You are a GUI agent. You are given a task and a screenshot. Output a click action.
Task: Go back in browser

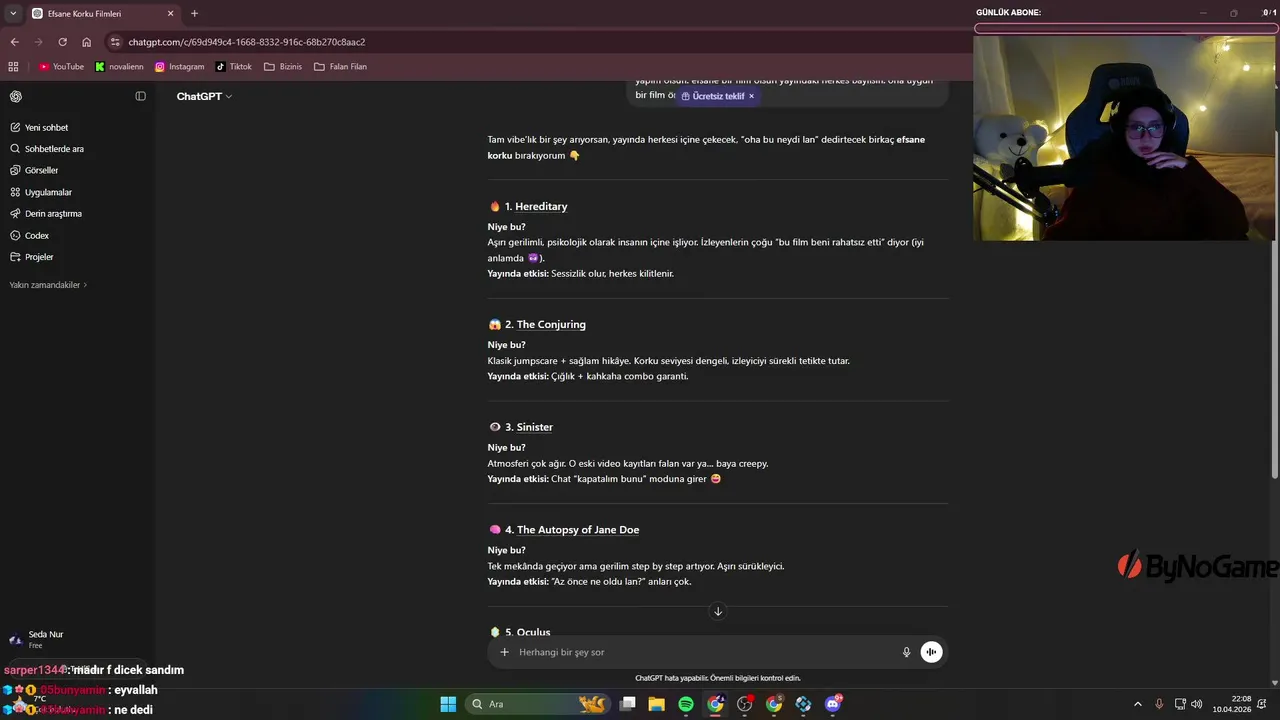tap(14, 42)
